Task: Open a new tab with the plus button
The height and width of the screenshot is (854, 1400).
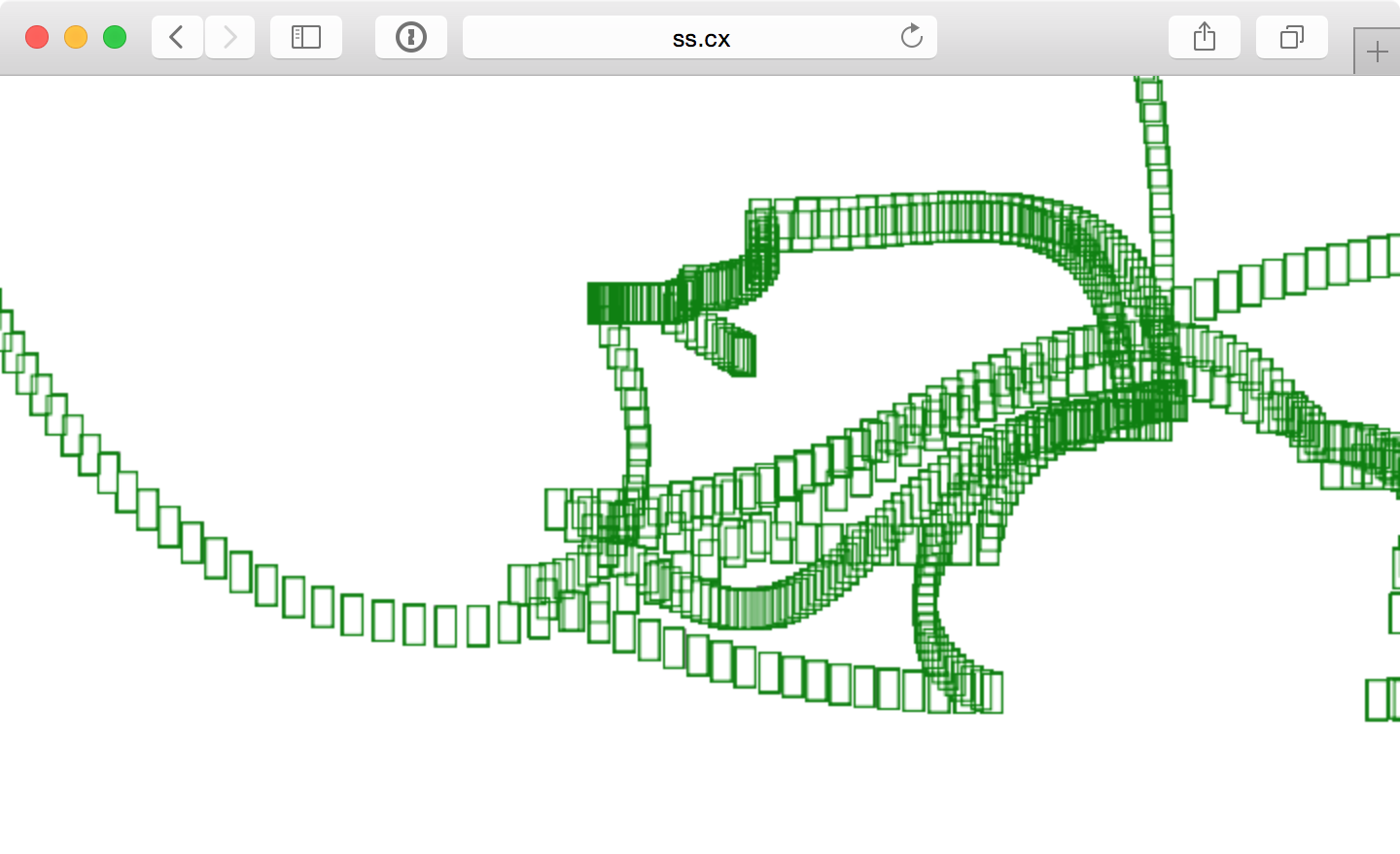Action: point(1377,52)
